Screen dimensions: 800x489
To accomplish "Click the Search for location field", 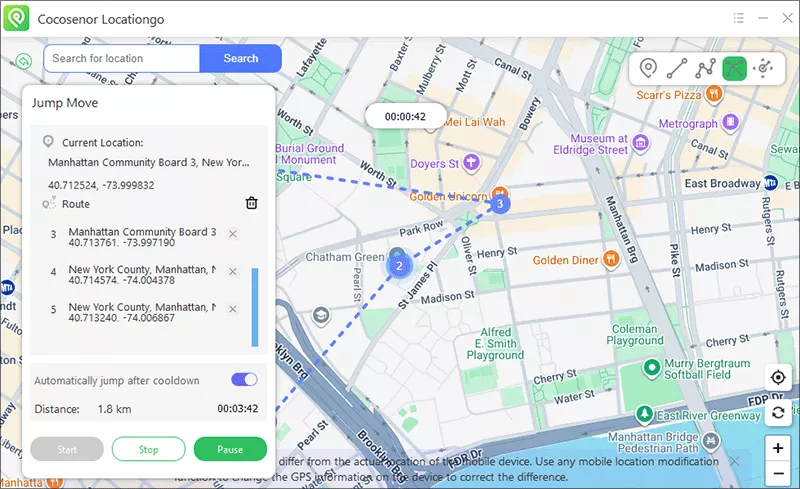I will point(121,58).
